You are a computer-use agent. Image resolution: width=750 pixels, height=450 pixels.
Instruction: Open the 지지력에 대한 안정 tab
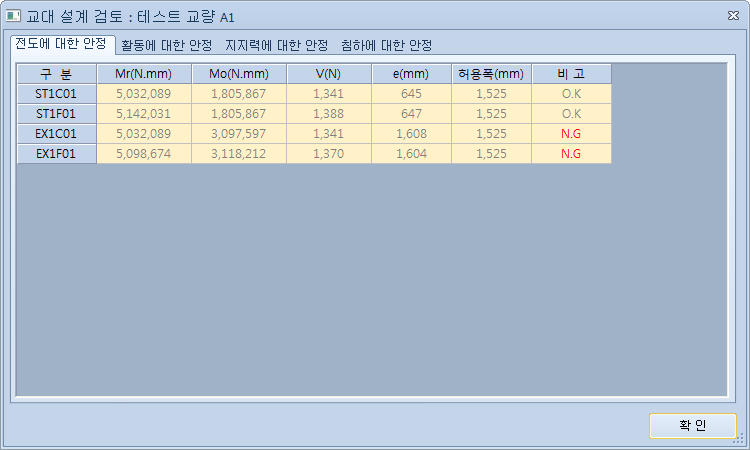tap(276, 45)
